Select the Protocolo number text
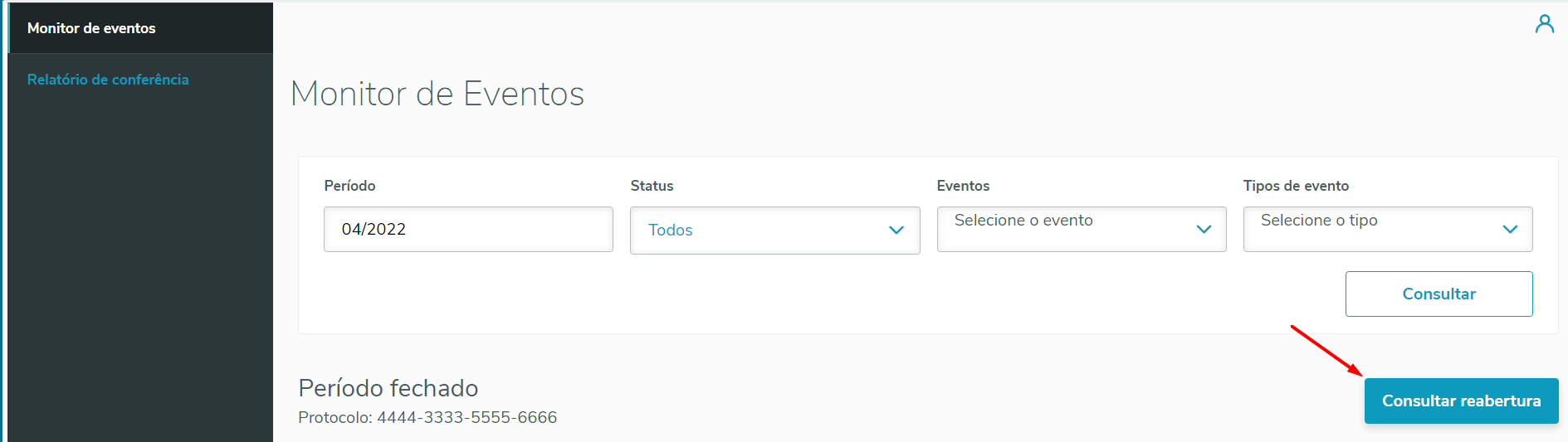 tap(466, 417)
